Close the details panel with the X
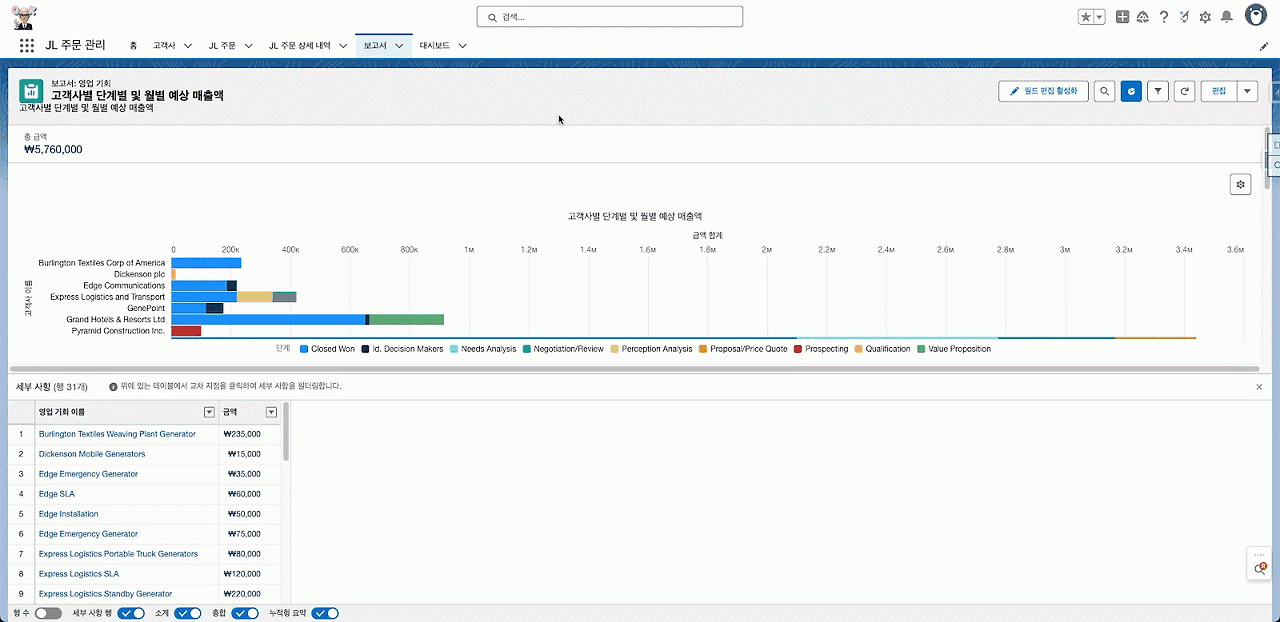This screenshot has height=622, width=1280. [x=1259, y=386]
